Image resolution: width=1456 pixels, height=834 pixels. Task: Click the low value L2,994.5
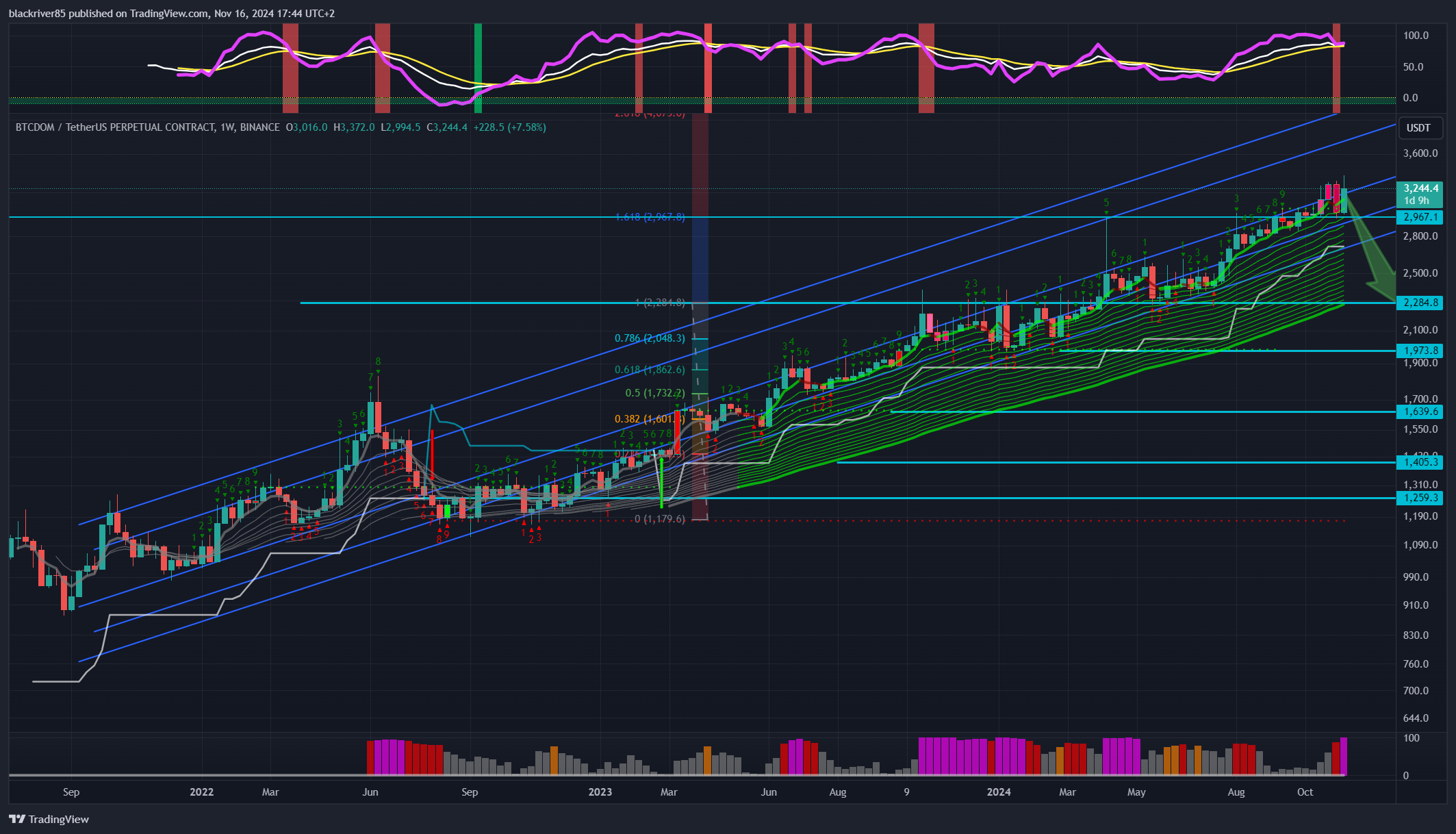400,127
